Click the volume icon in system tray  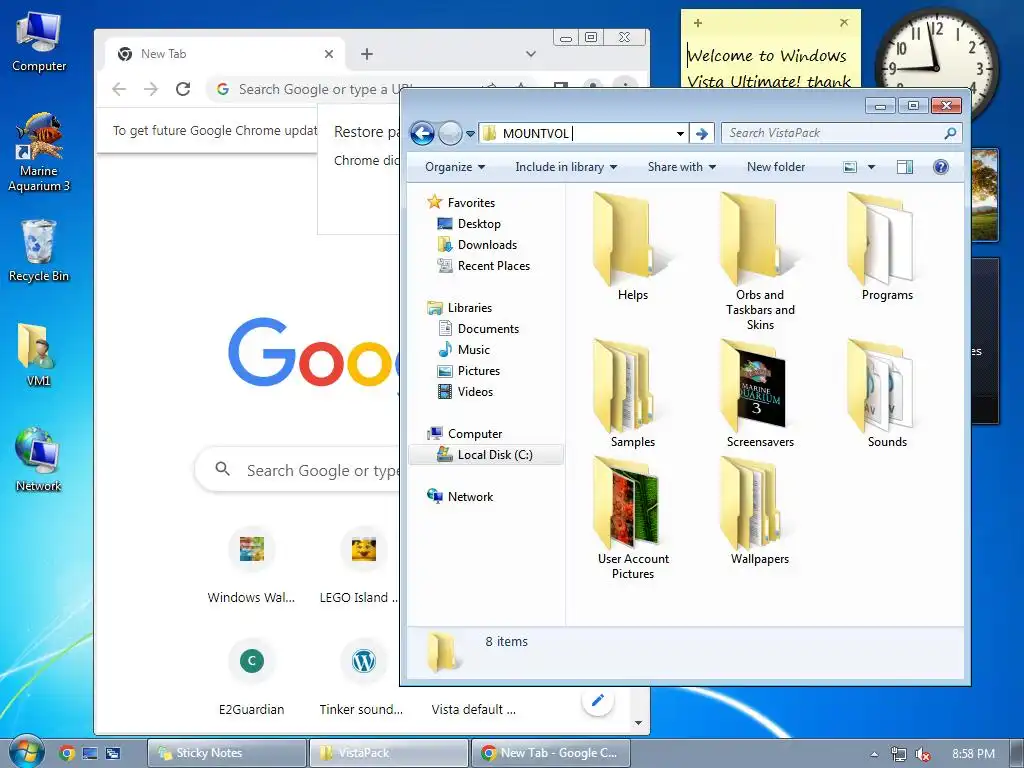click(x=922, y=754)
